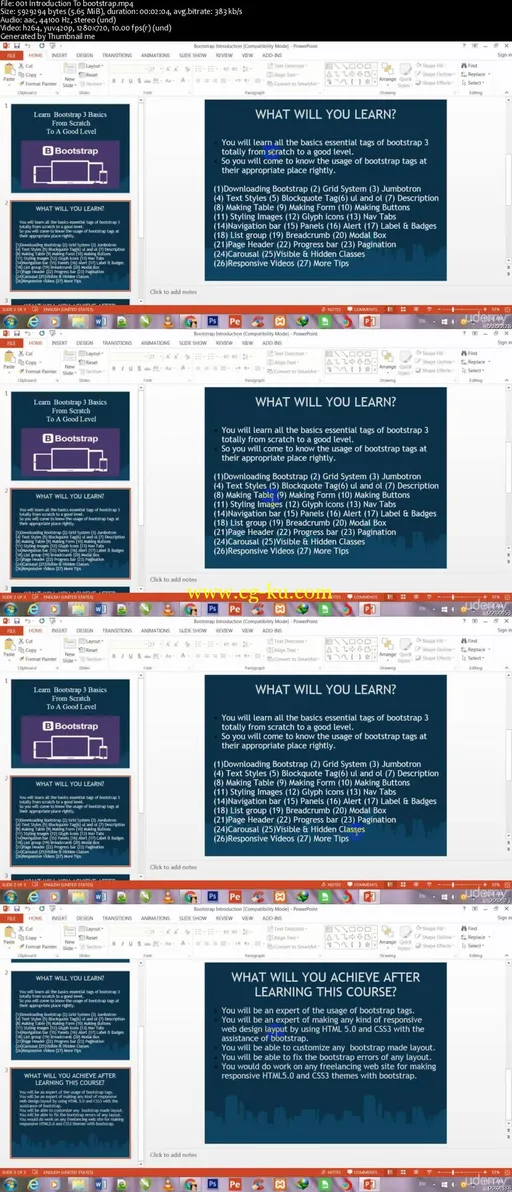Toggle Bold in the second frame's Font group
The image size is (512, 1192).
pyautogui.click(x=112, y=369)
